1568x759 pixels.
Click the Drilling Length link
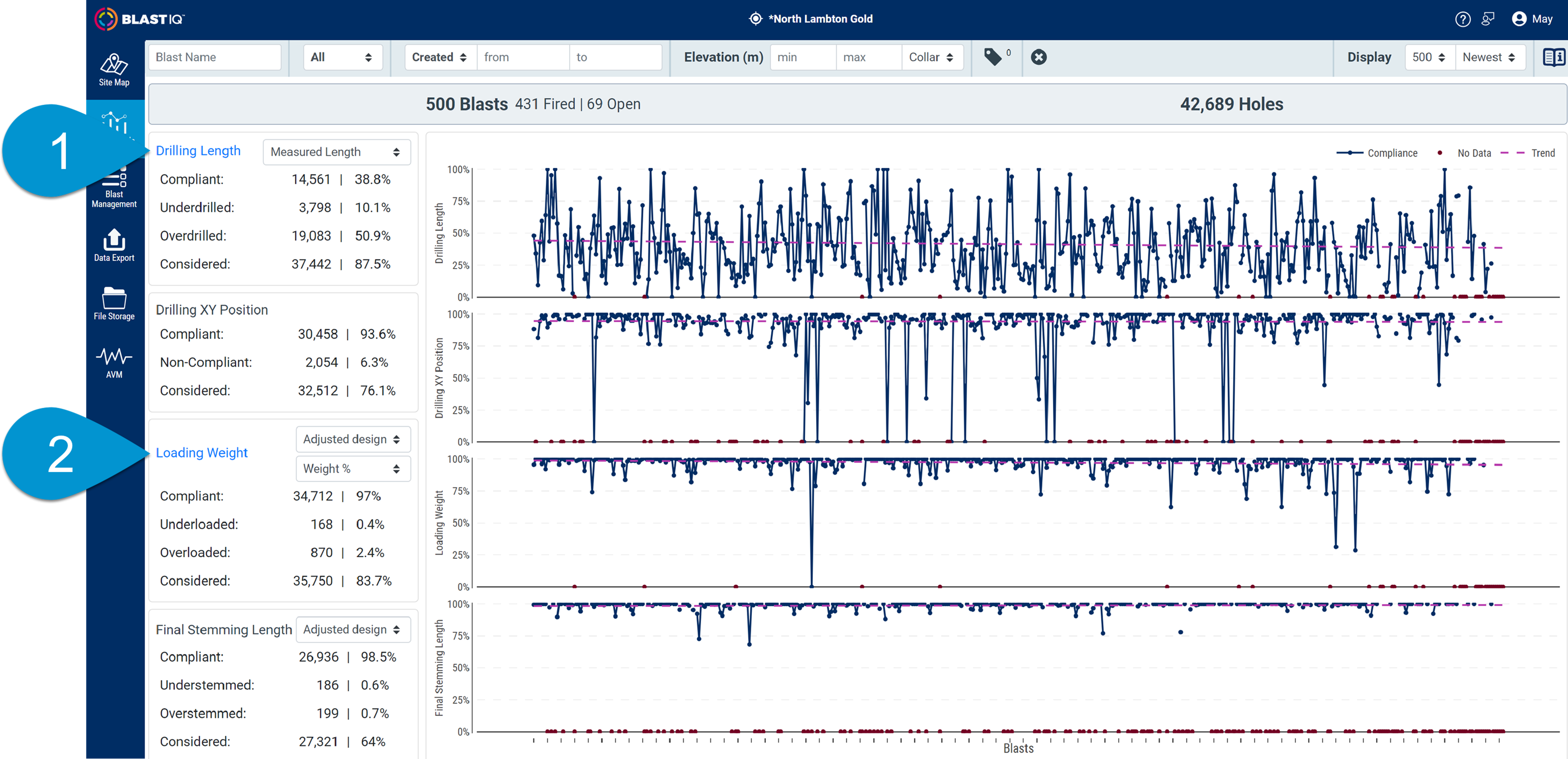[x=198, y=150]
